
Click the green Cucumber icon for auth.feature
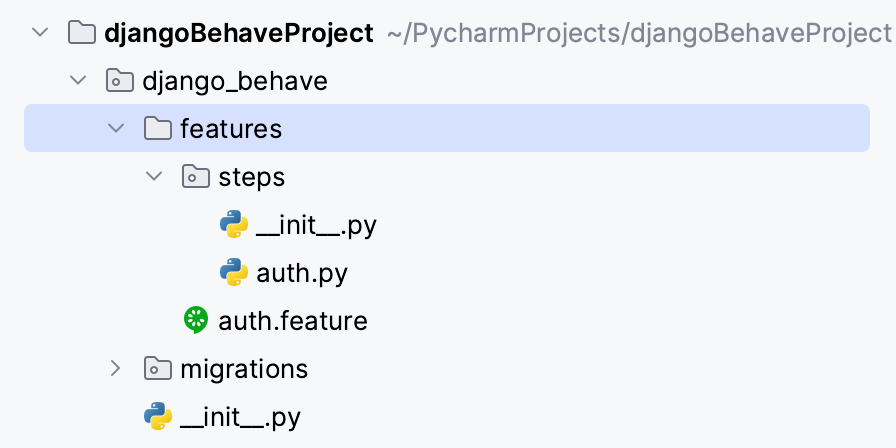(196, 320)
